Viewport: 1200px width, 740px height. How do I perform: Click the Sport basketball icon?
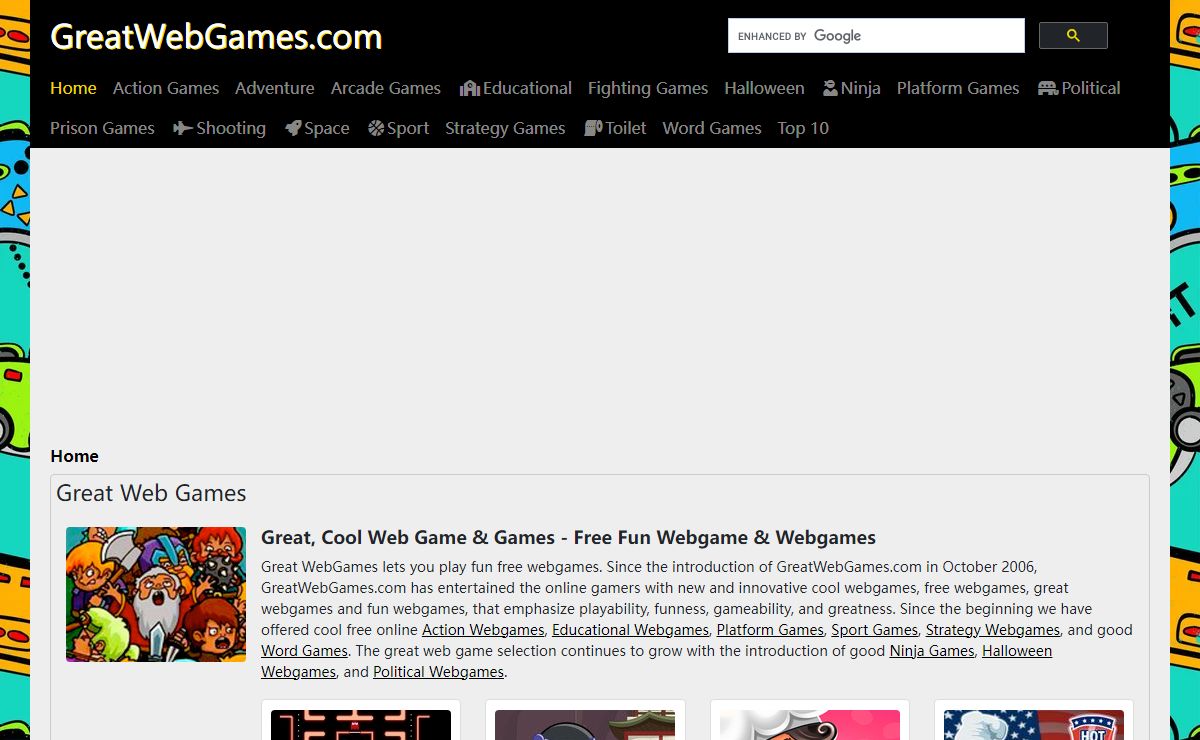(x=376, y=128)
